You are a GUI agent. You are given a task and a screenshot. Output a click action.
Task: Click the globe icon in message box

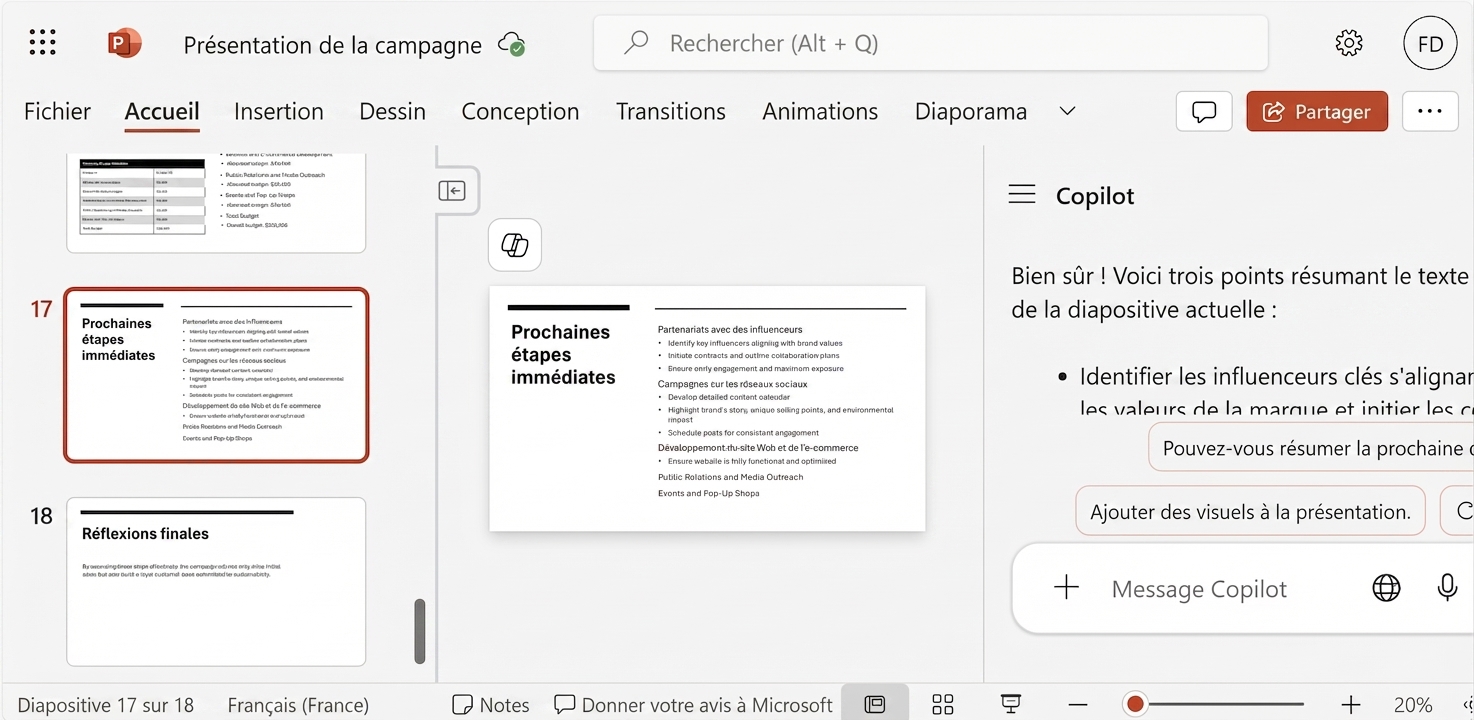(x=1386, y=588)
